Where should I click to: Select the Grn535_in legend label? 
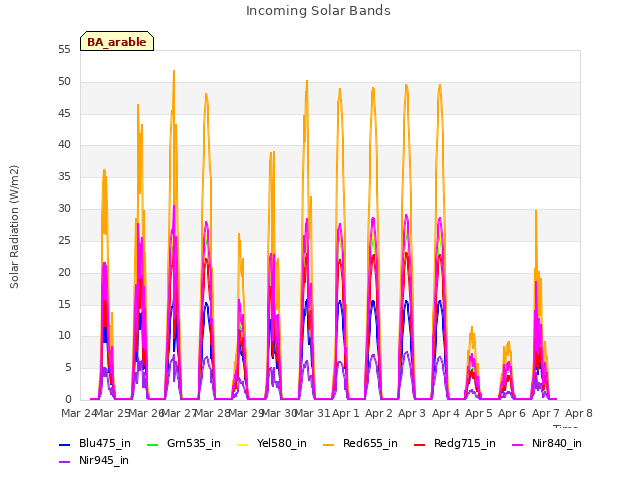pos(194,443)
